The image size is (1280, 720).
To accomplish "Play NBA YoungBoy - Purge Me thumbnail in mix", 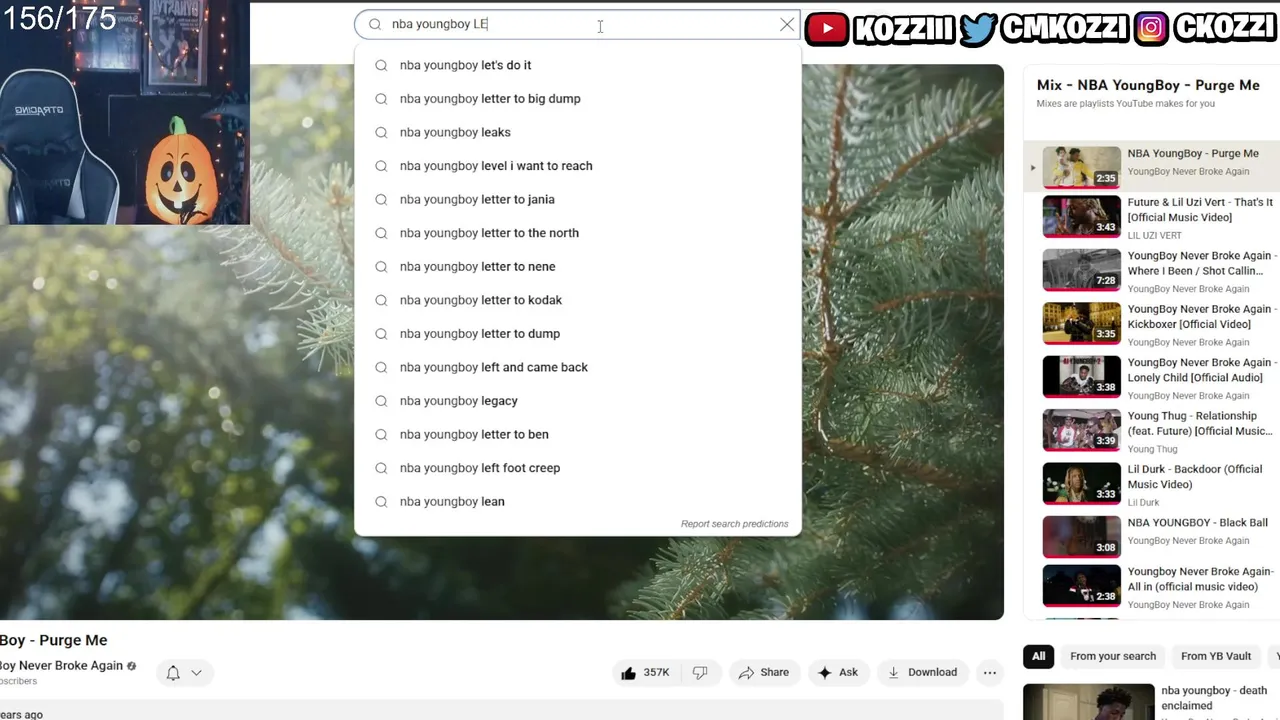I will [1082, 167].
